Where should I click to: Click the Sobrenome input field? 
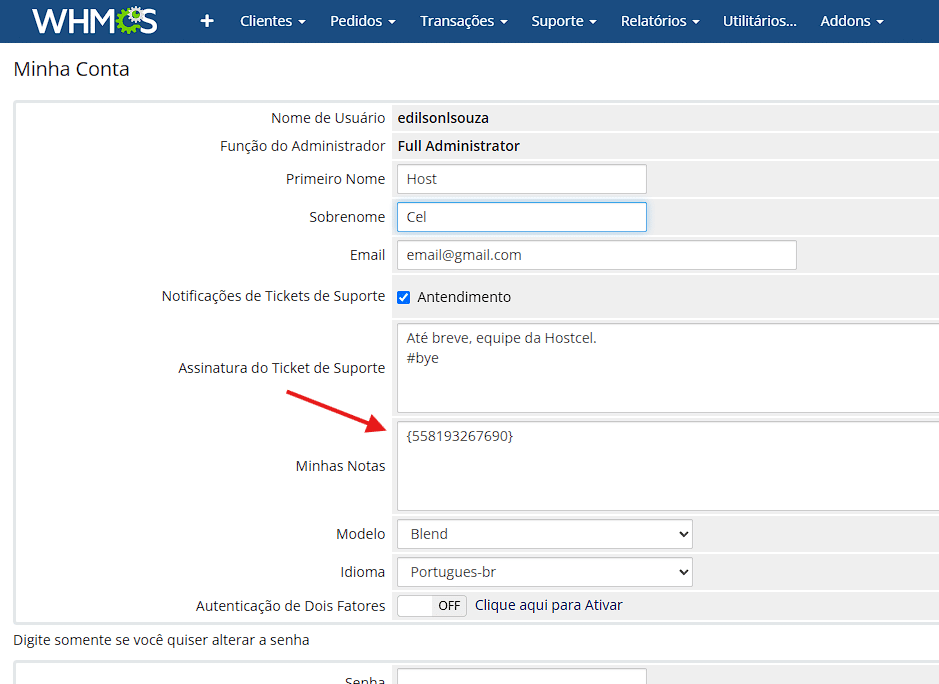[521, 217]
